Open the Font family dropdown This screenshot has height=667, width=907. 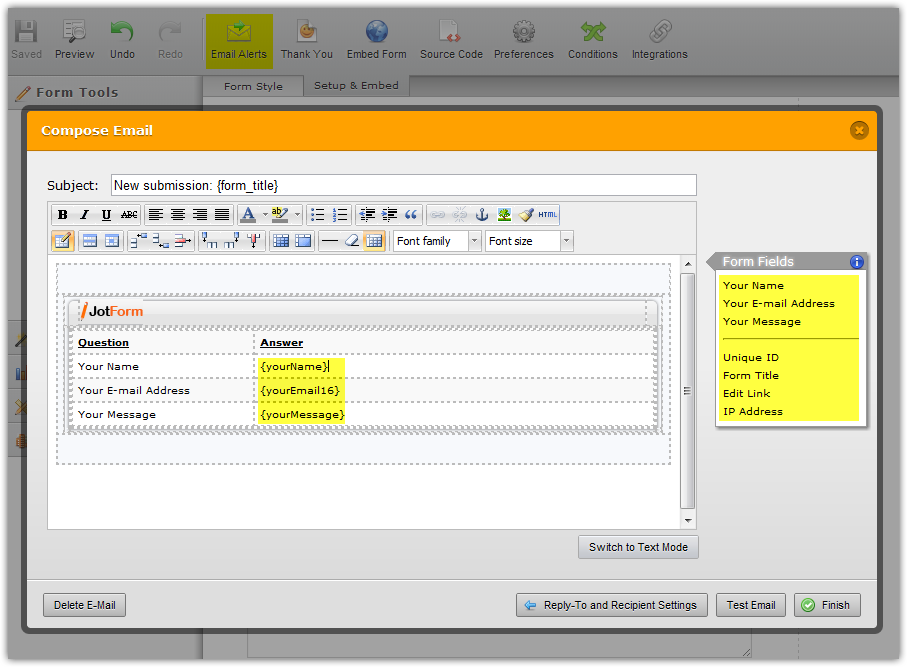(436, 241)
